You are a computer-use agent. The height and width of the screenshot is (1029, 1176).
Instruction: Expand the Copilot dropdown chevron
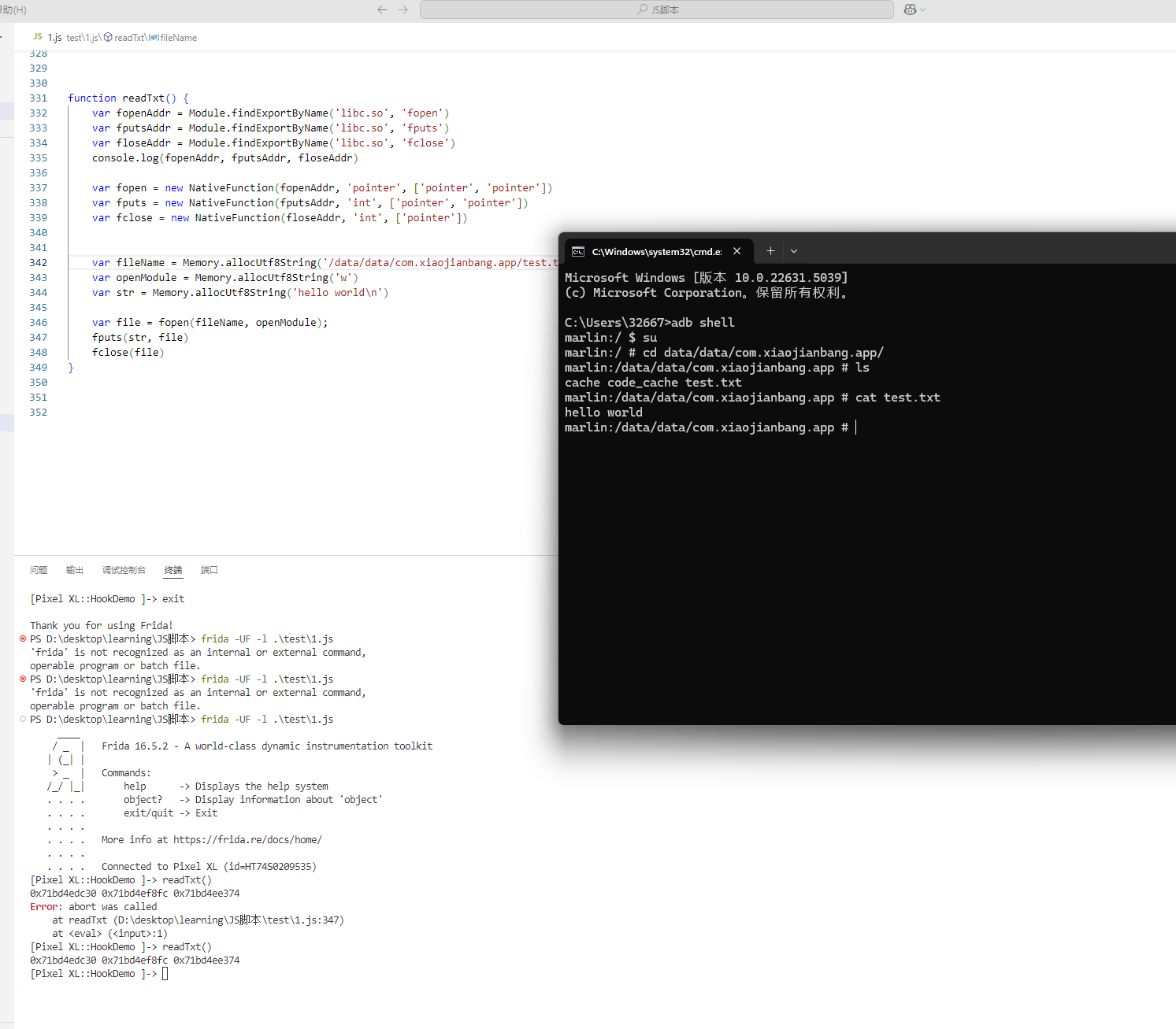923,9
